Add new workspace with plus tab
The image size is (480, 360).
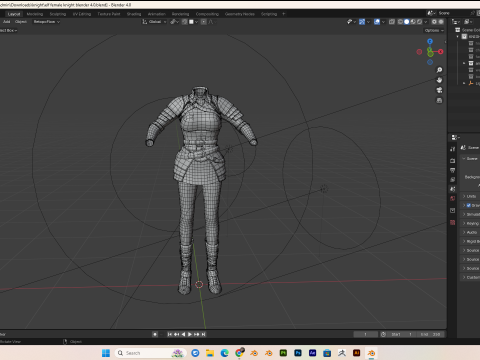(x=284, y=14)
